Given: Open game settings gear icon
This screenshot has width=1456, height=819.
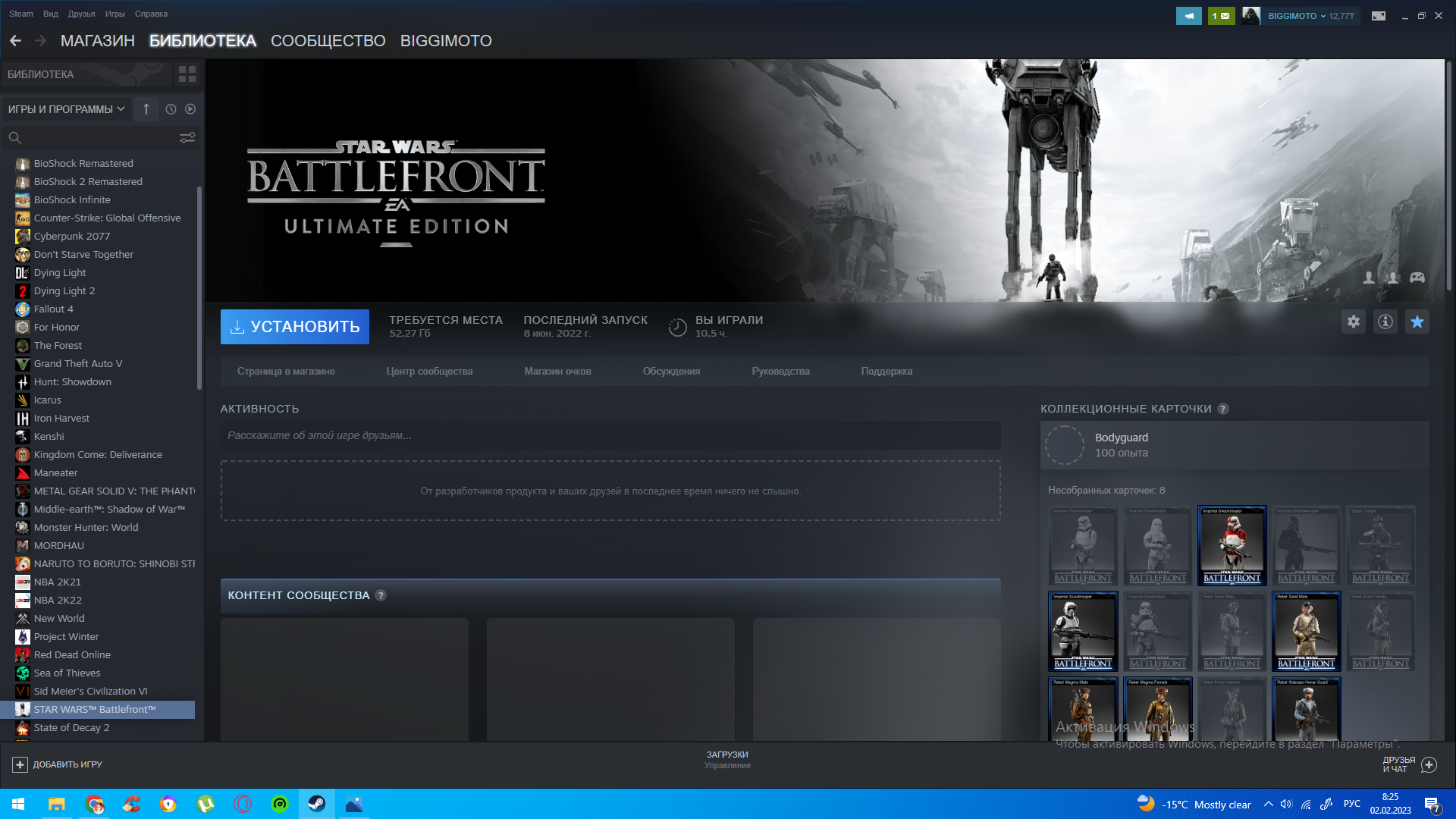Looking at the screenshot, I should point(1354,322).
